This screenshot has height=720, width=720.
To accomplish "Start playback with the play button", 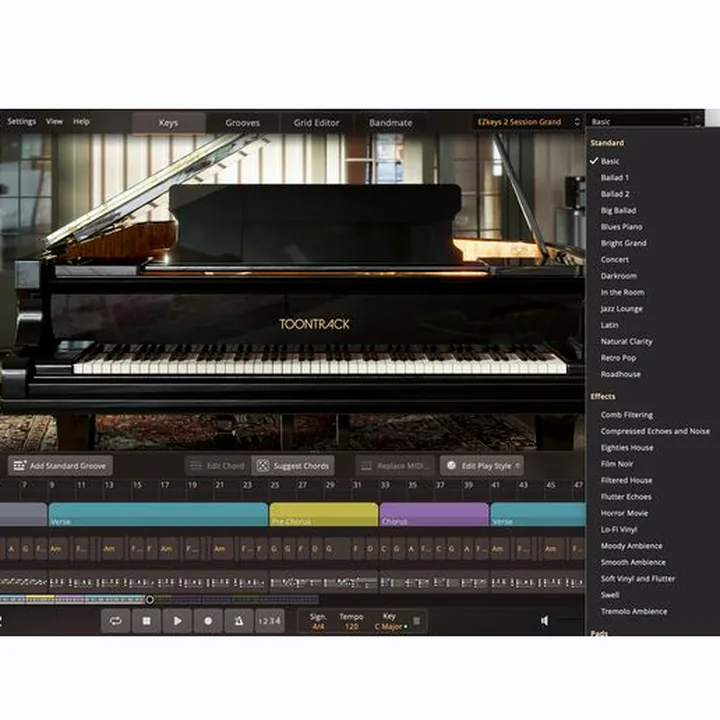I will click(x=177, y=621).
